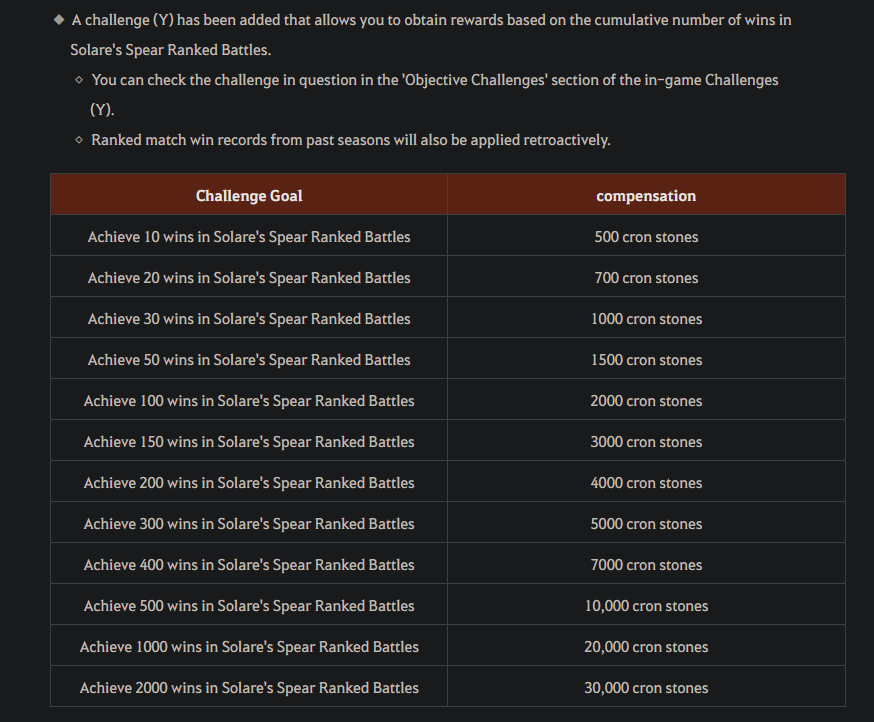Click the '30,000 cron stones' cell
This screenshot has width=874, height=722.
646,688
